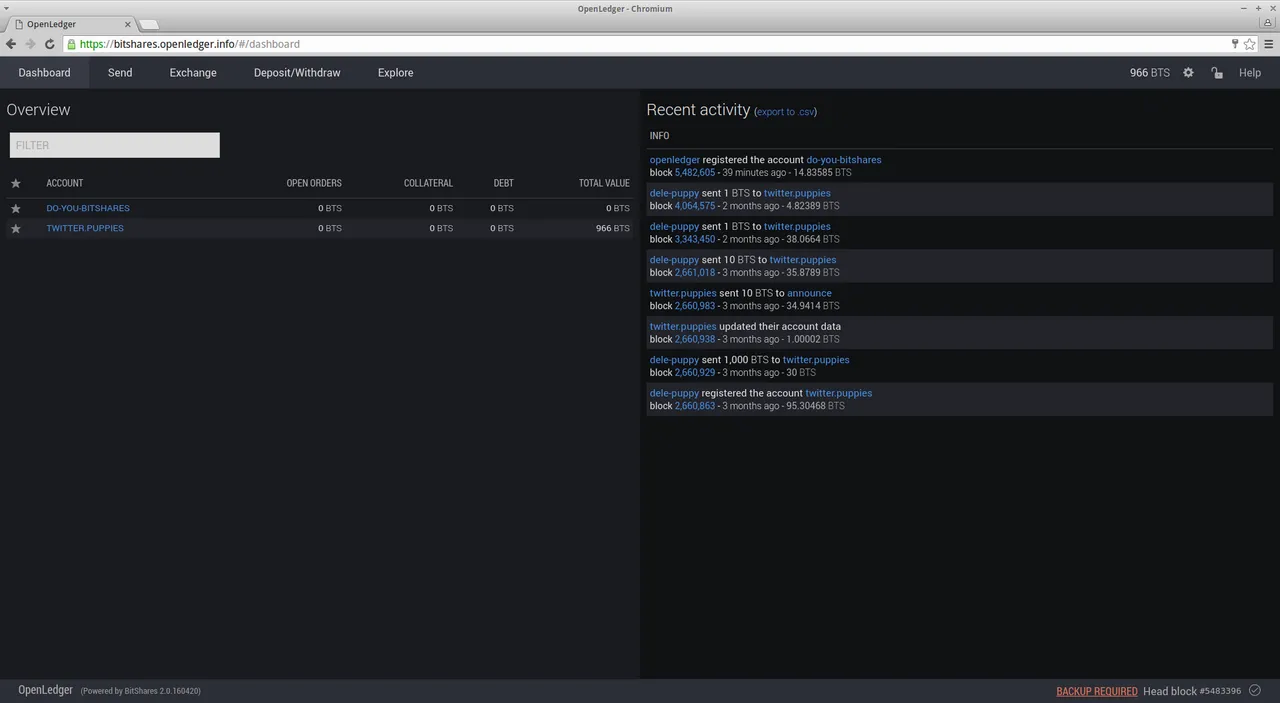Open block 3,343,450
Viewport: 1280px width, 703px height.
coord(695,239)
